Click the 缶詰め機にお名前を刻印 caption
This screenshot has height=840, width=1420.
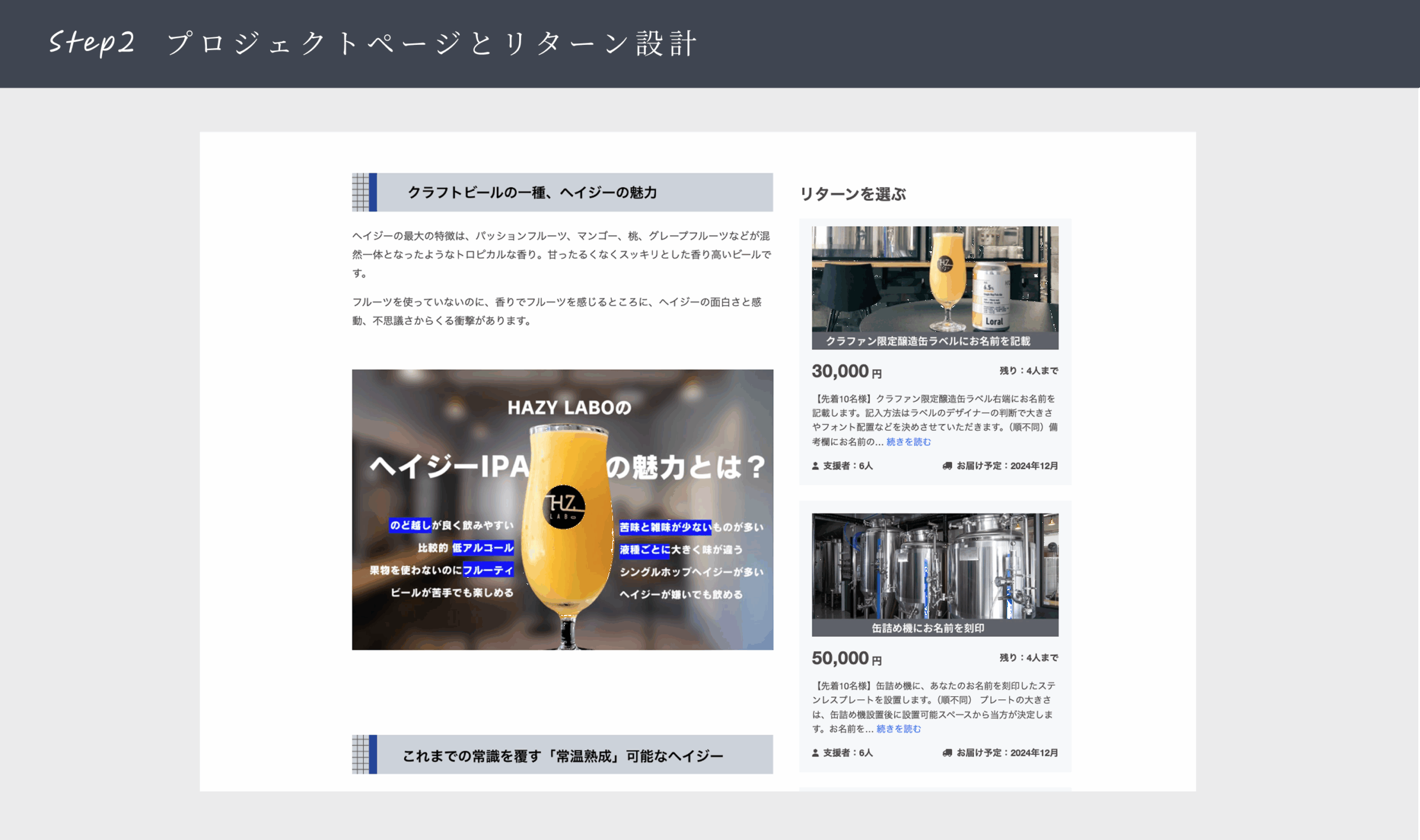click(x=928, y=628)
